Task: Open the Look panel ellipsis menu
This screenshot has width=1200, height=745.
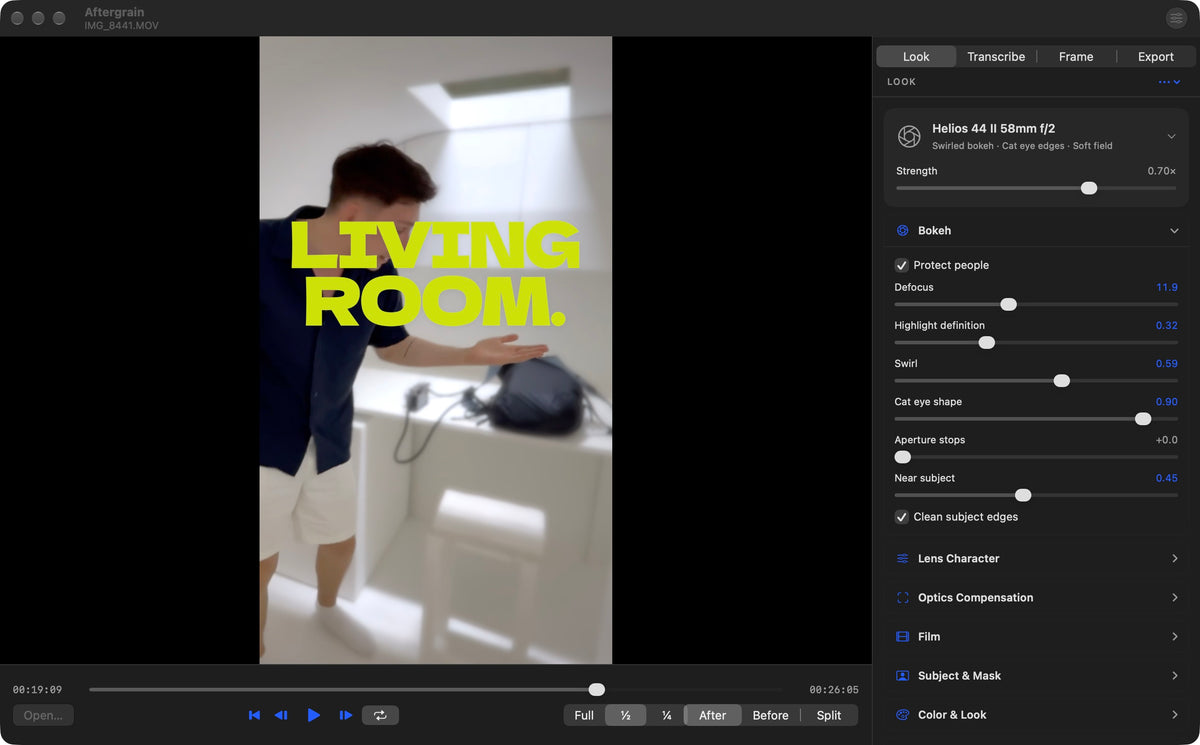Action: point(1169,82)
